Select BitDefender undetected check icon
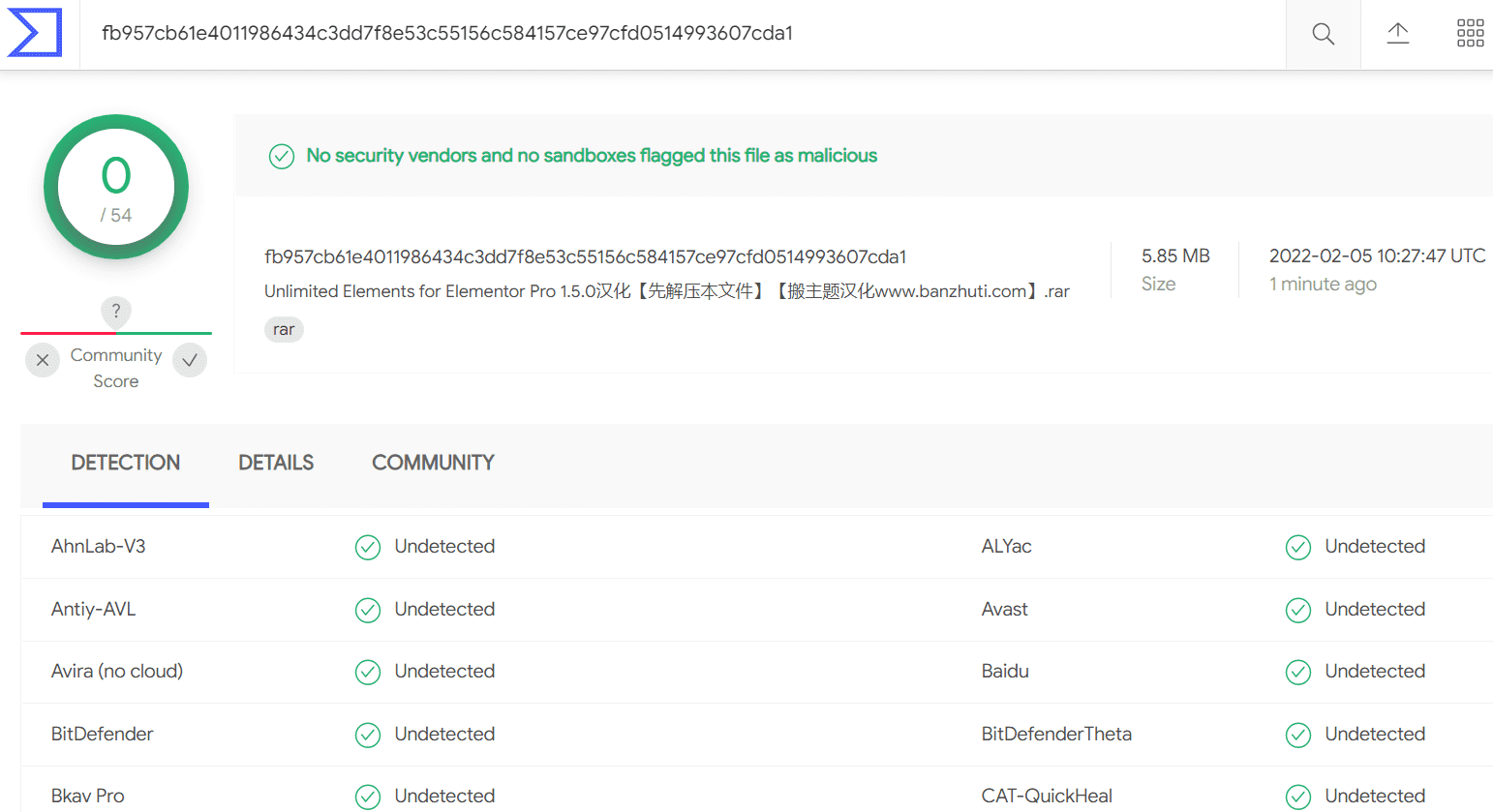The width and height of the screenshot is (1493, 812). 368,735
